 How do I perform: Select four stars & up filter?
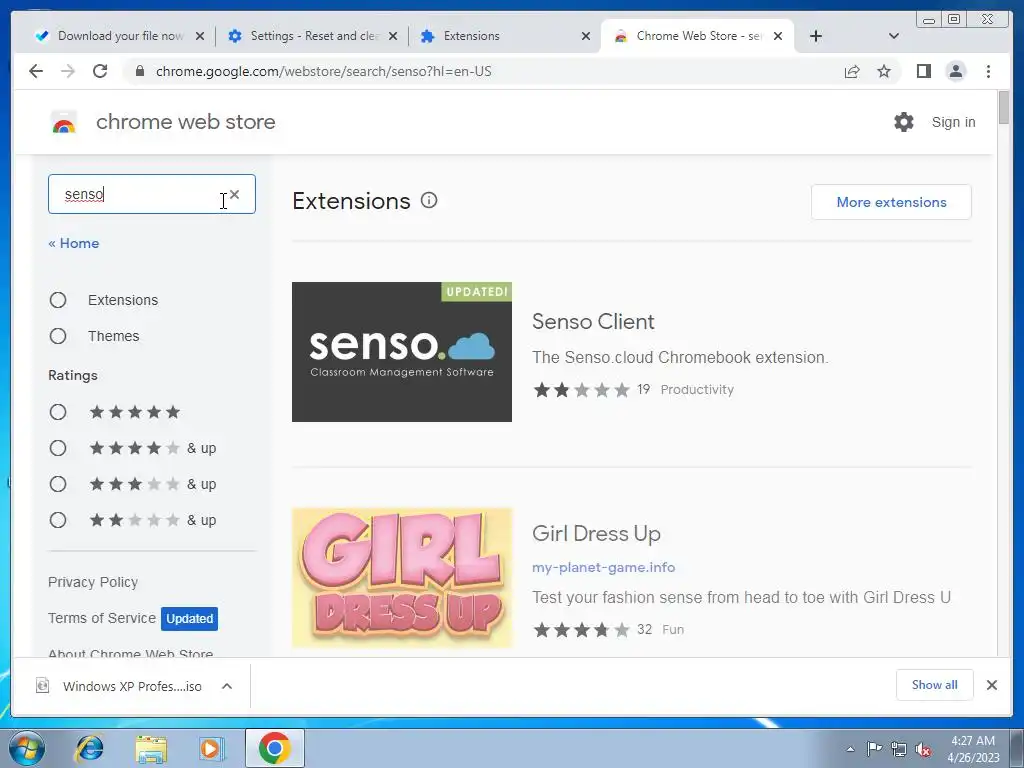(x=58, y=448)
